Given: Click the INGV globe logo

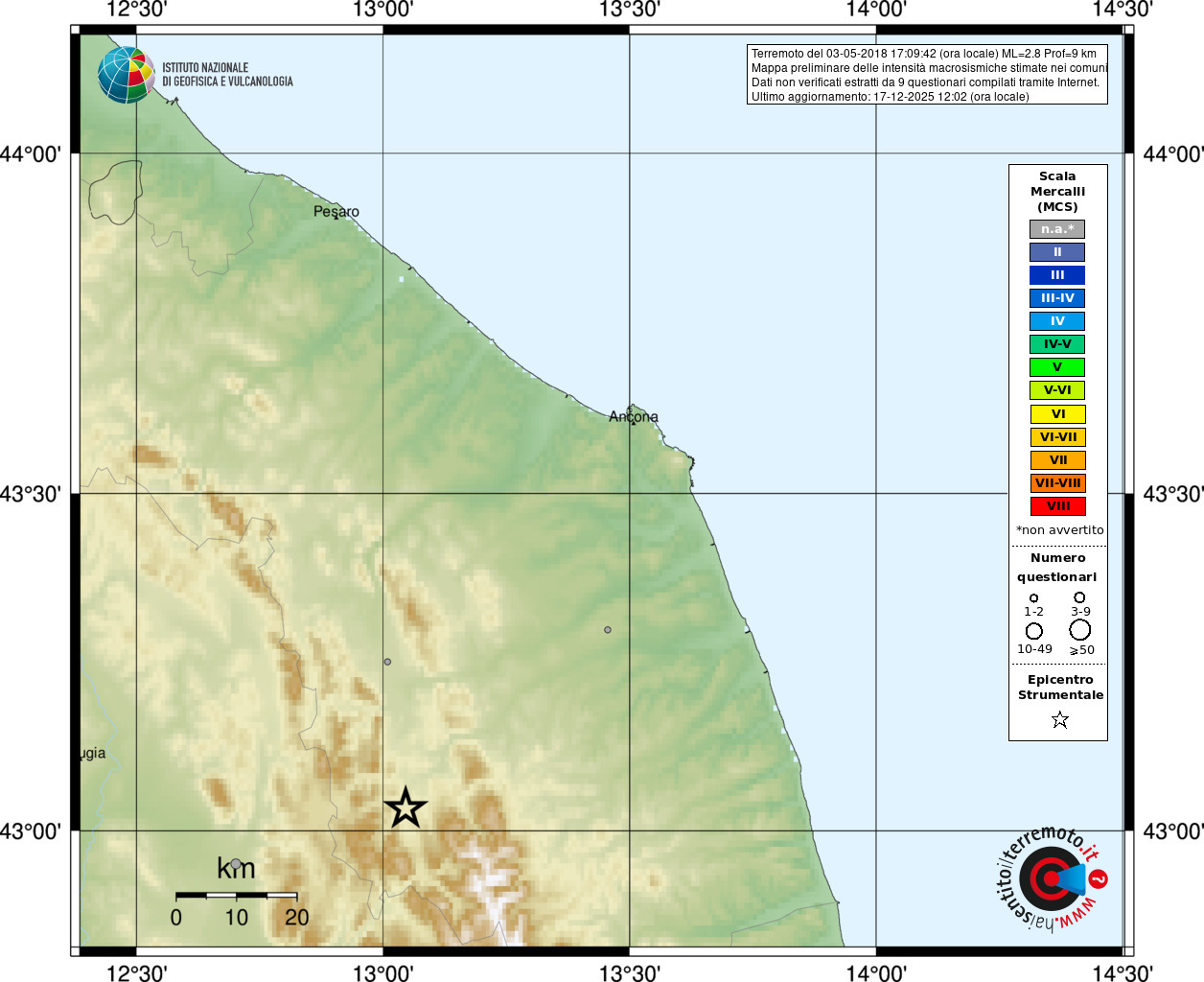Looking at the screenshot, I should click(127, 75).
